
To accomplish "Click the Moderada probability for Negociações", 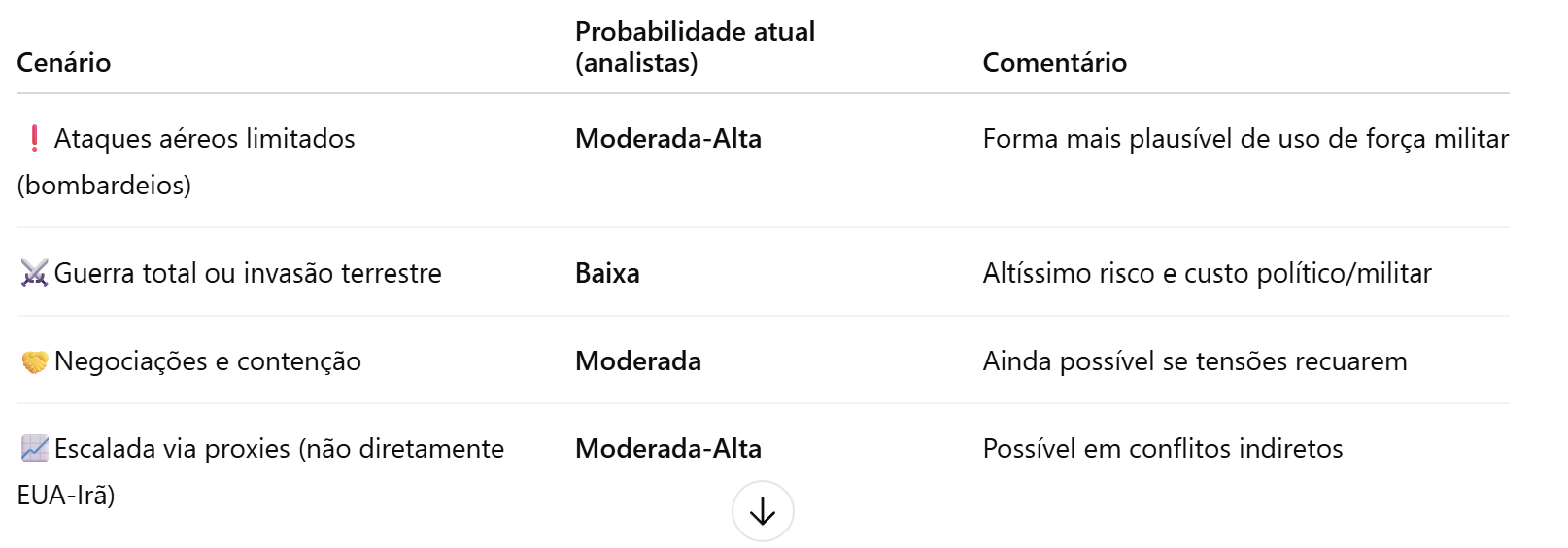I will (x=638, y=361).
